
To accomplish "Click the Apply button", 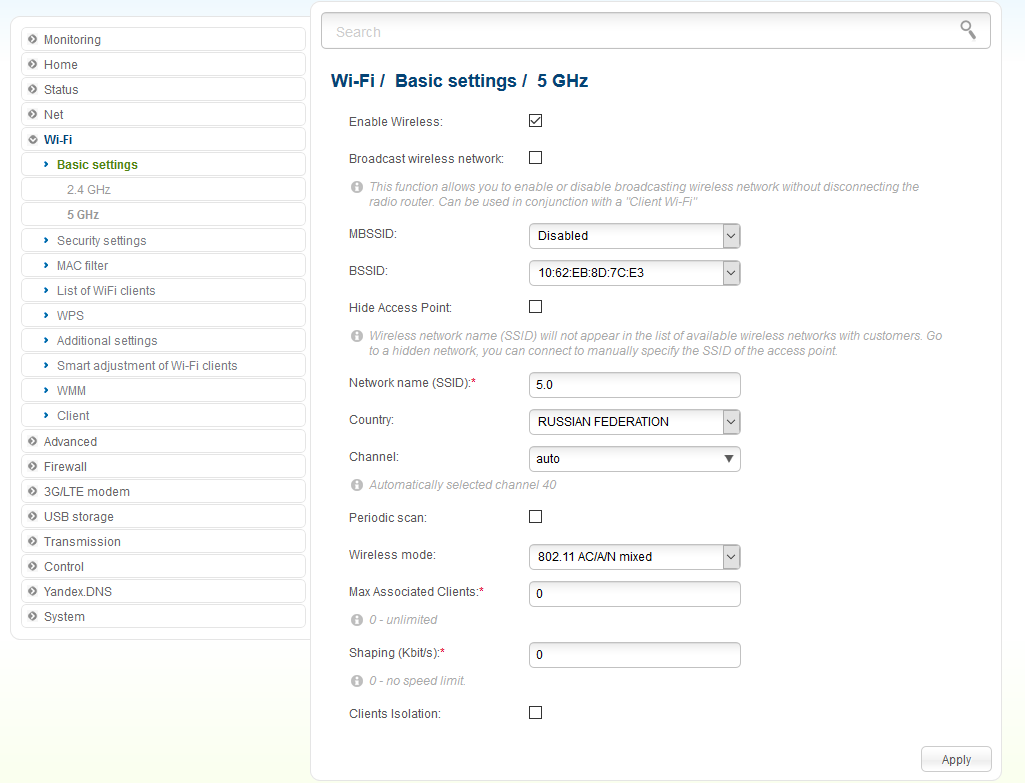I will pyautogui.click(x=955, y=760).
